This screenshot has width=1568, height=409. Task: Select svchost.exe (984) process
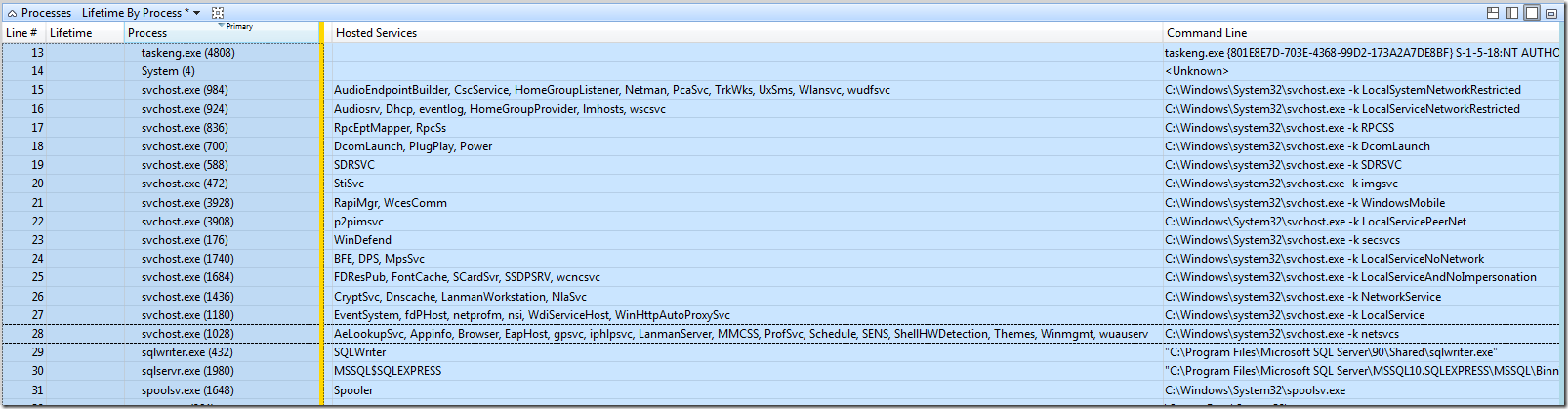[x=185, y=90]
